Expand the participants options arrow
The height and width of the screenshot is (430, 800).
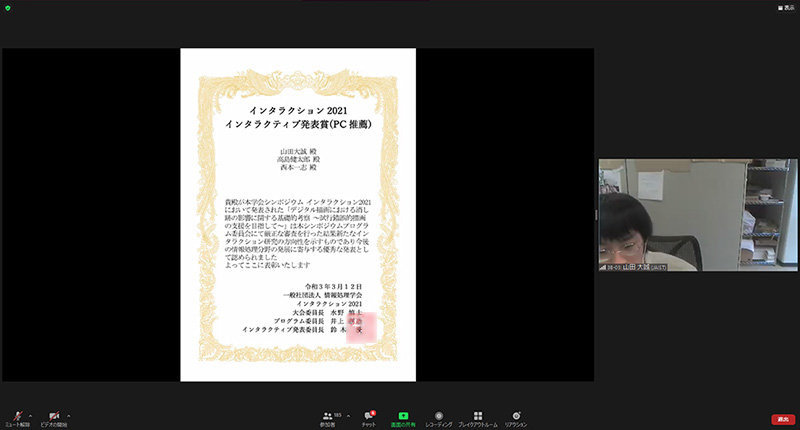tap(348, 416)
